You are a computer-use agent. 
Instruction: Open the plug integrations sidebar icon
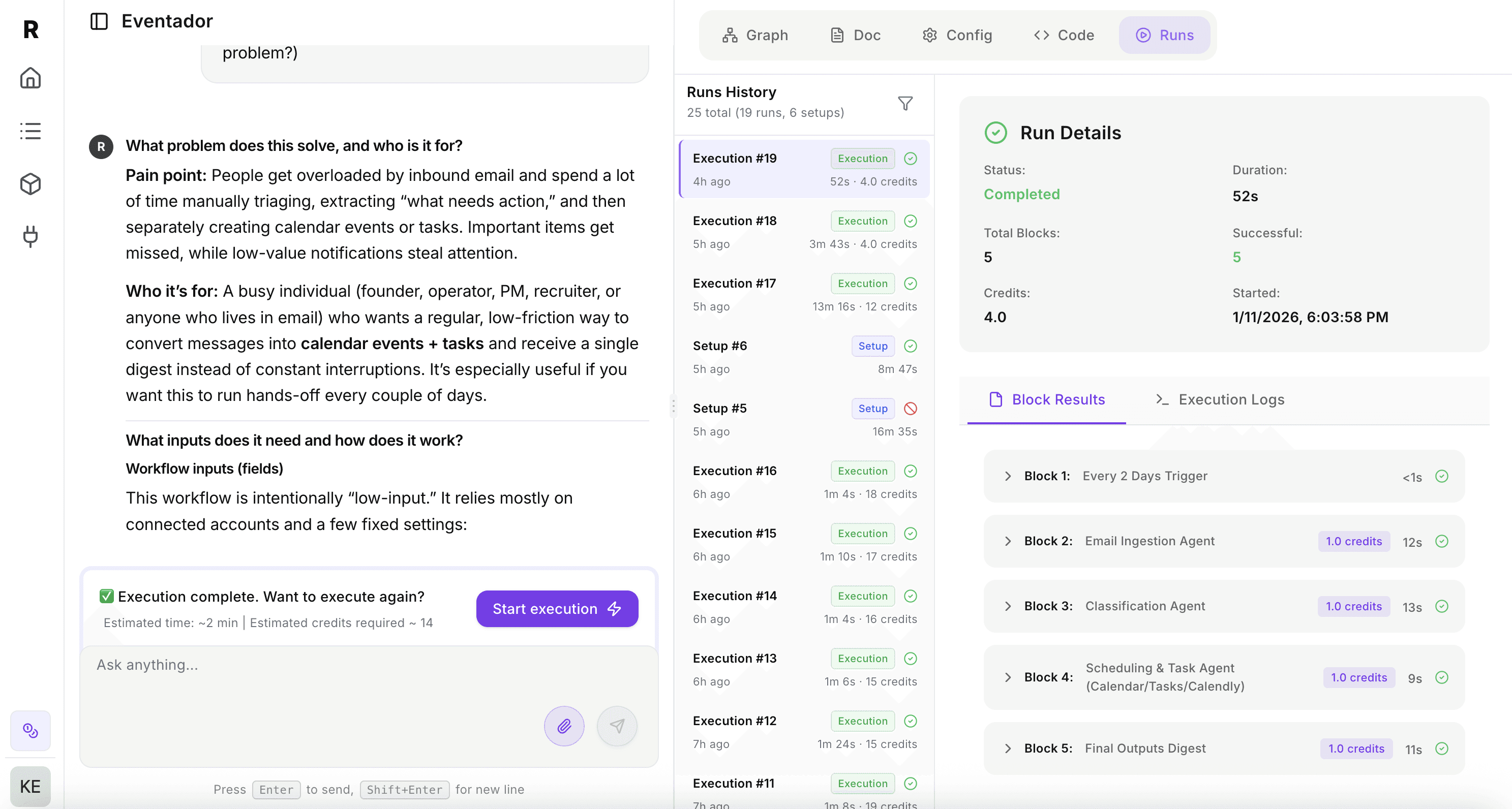click(x=31, y=236)
